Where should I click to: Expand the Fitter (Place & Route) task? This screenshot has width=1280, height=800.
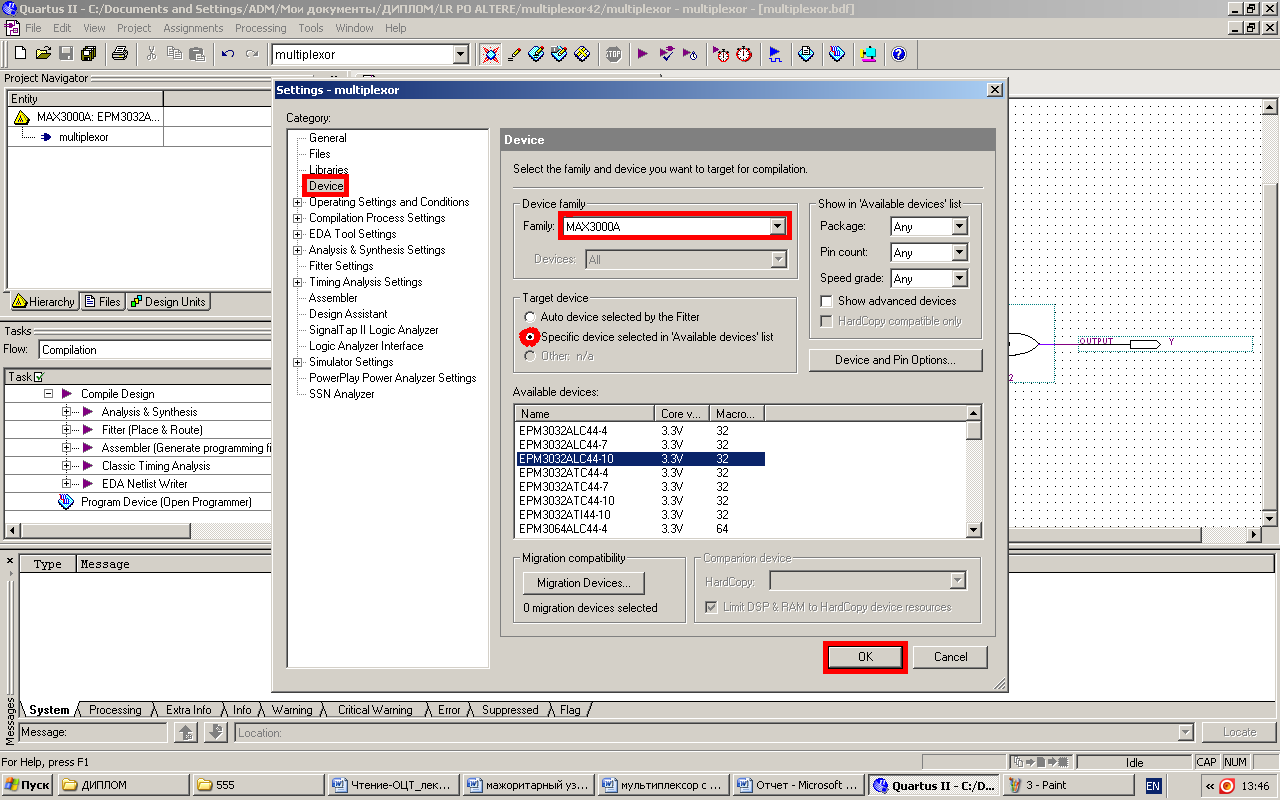tap(67, 430)
